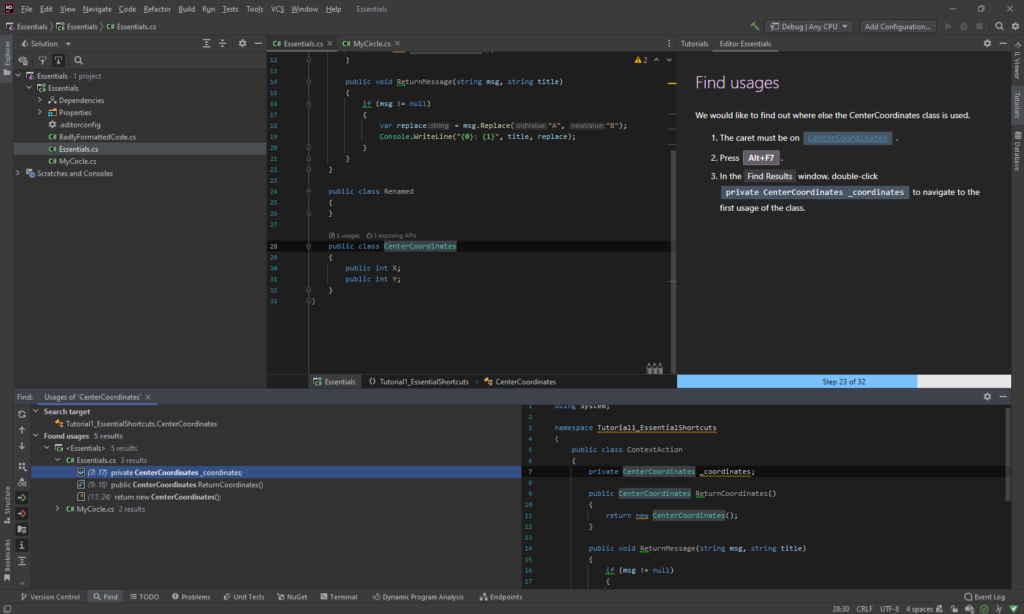Viewport: 1024px width, 614px height.
Task: Toggle the show info button in Find sidebar
Action: click(x=22, y=545)
